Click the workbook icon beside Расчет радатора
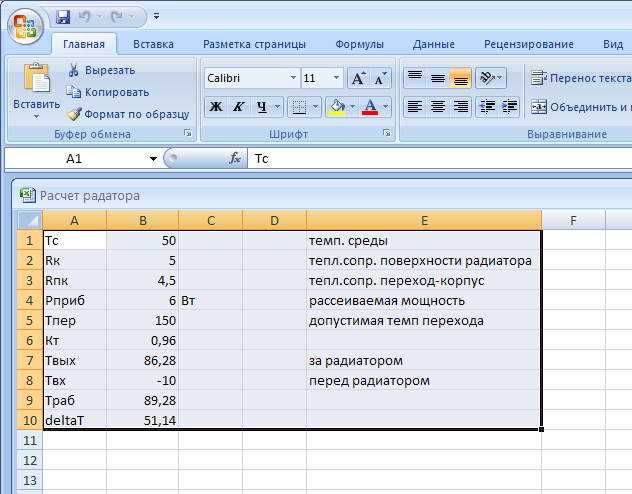Screen dimensions: 632x494 [27, 195]
